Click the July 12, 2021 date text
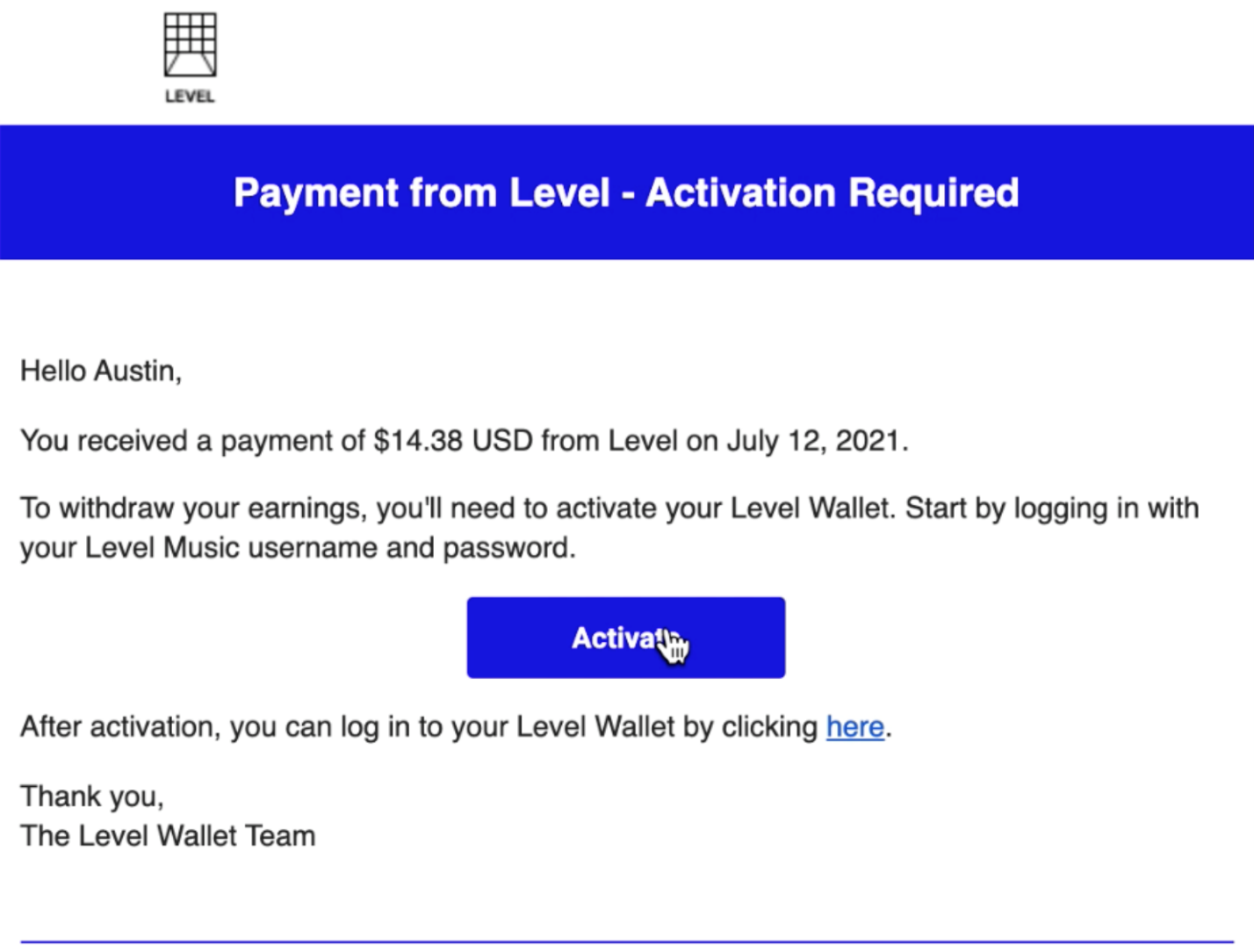The height and width of the screenshot is (952, 1254). [814, 440]
